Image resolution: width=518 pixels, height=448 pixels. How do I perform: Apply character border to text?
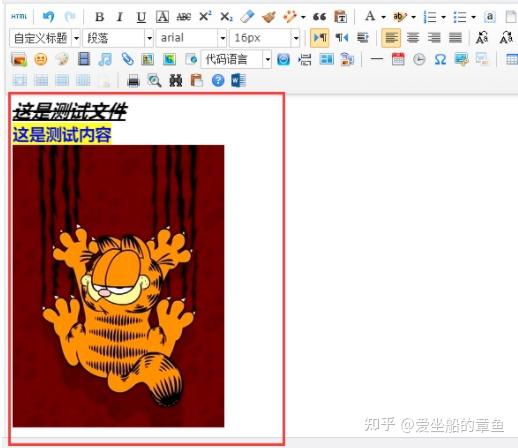[162, 17]
